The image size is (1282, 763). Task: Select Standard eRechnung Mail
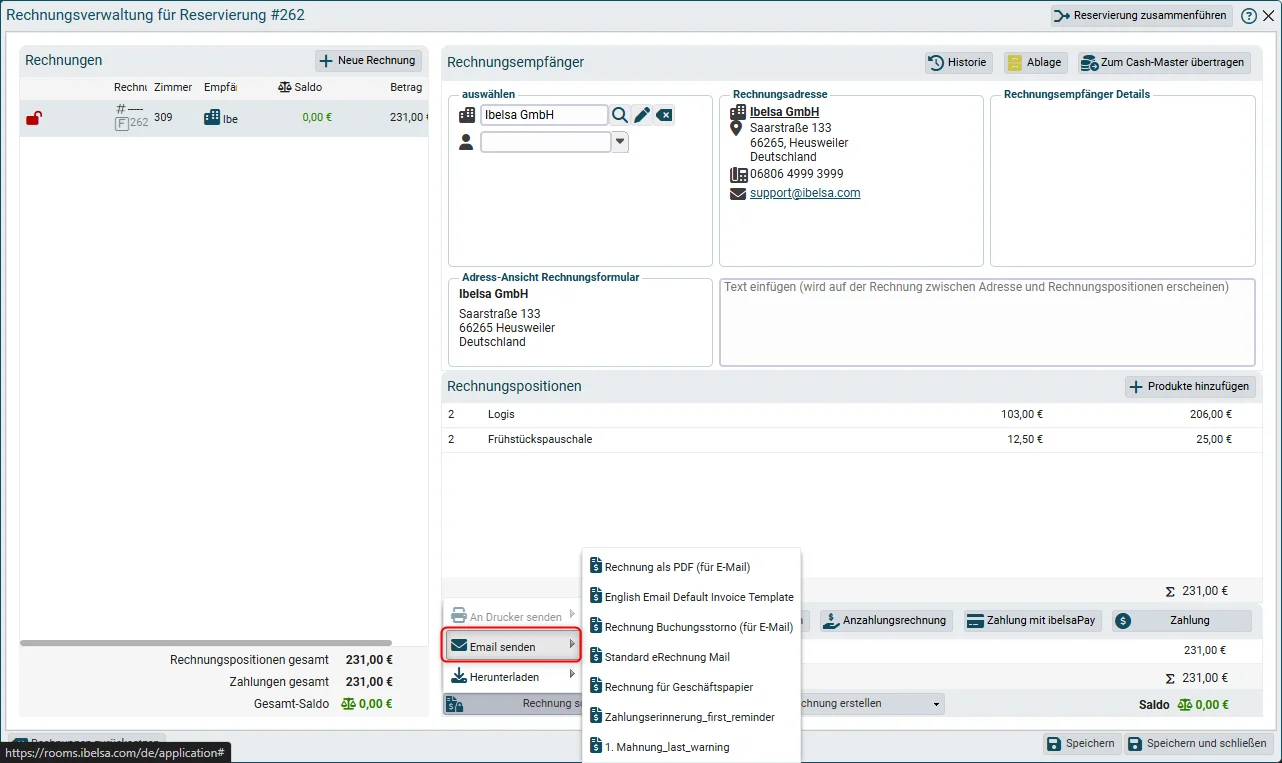pos(691,657)
